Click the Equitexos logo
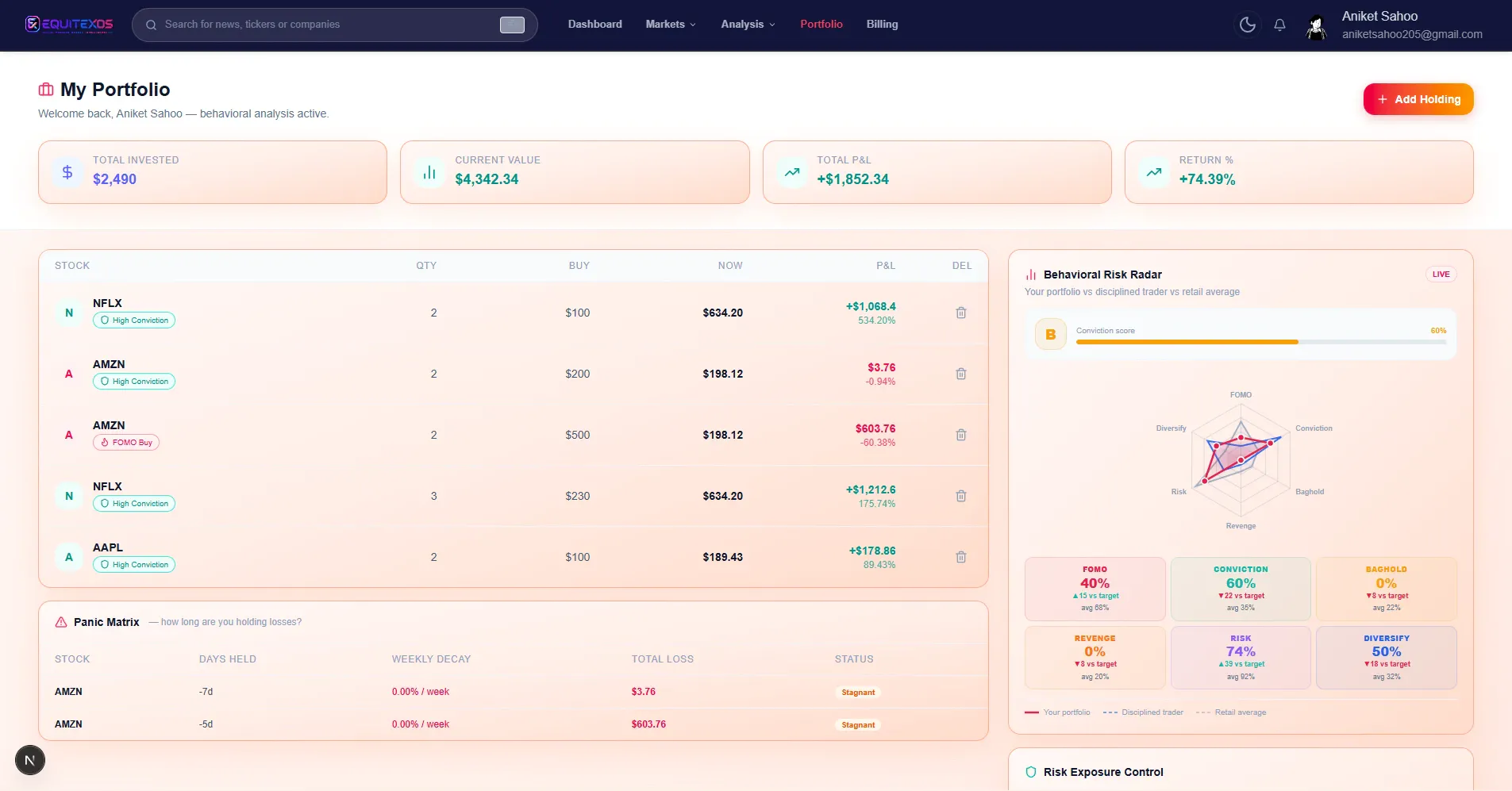Image resolution: width=1512 pixels, height=791 pixels. pos(69,25)
